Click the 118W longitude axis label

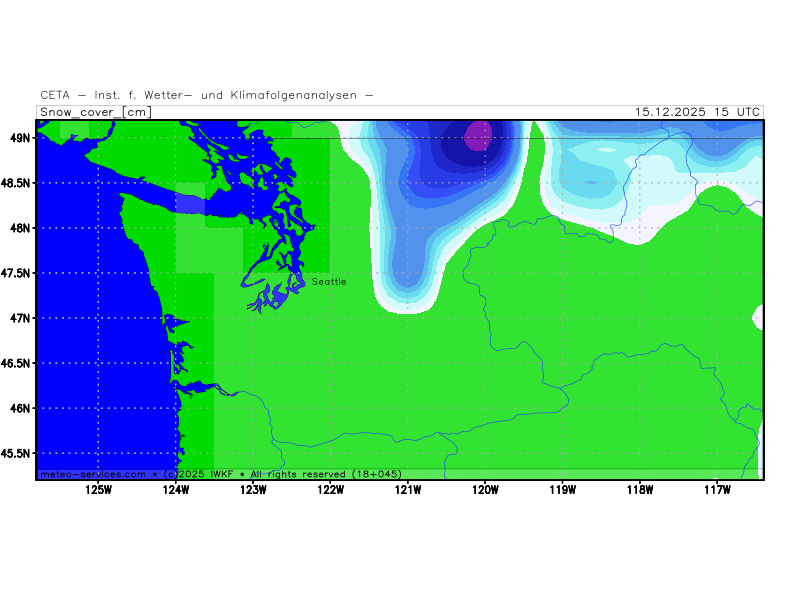[640, 489]
